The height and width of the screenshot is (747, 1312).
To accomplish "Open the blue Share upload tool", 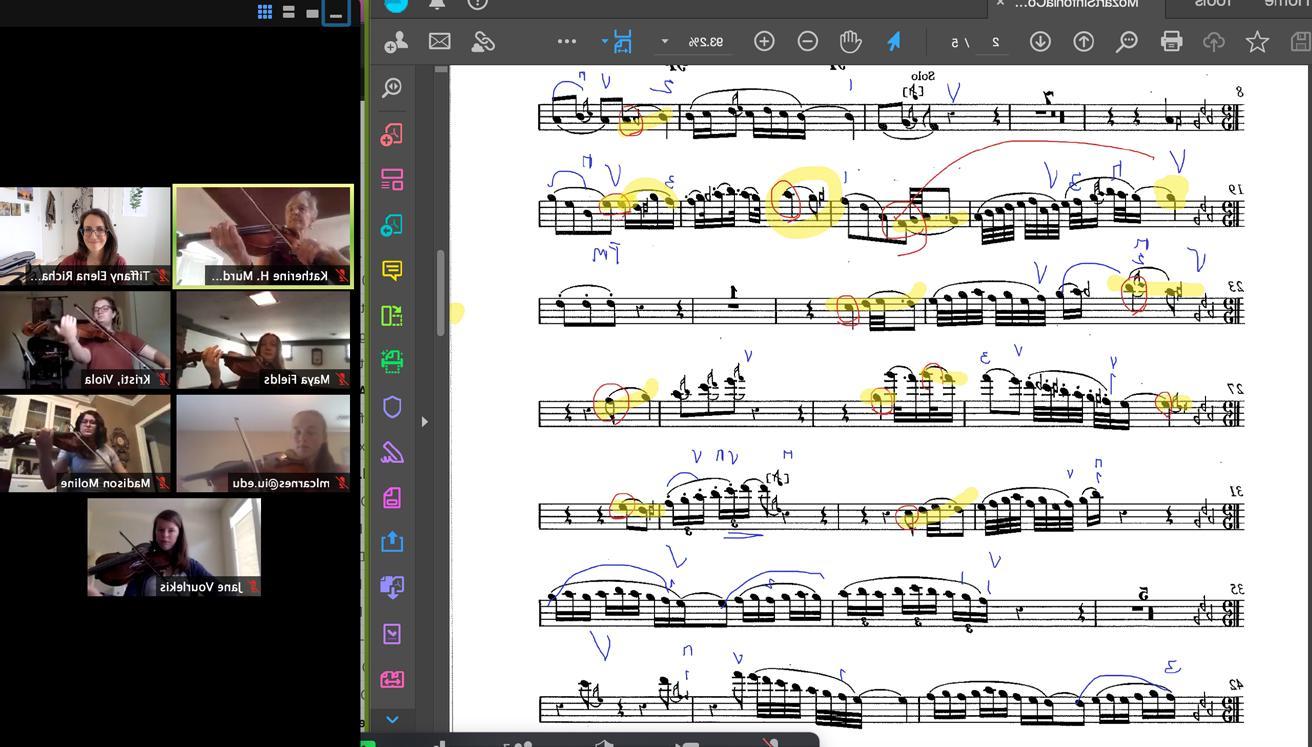I will pyautogui.click(x=392, y=542).
